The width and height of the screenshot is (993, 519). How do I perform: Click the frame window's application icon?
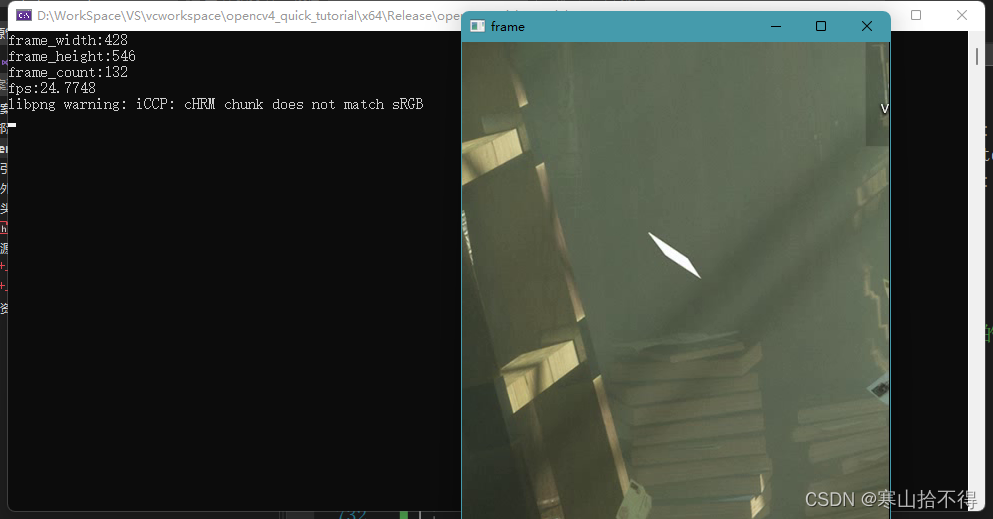(478, 26)
